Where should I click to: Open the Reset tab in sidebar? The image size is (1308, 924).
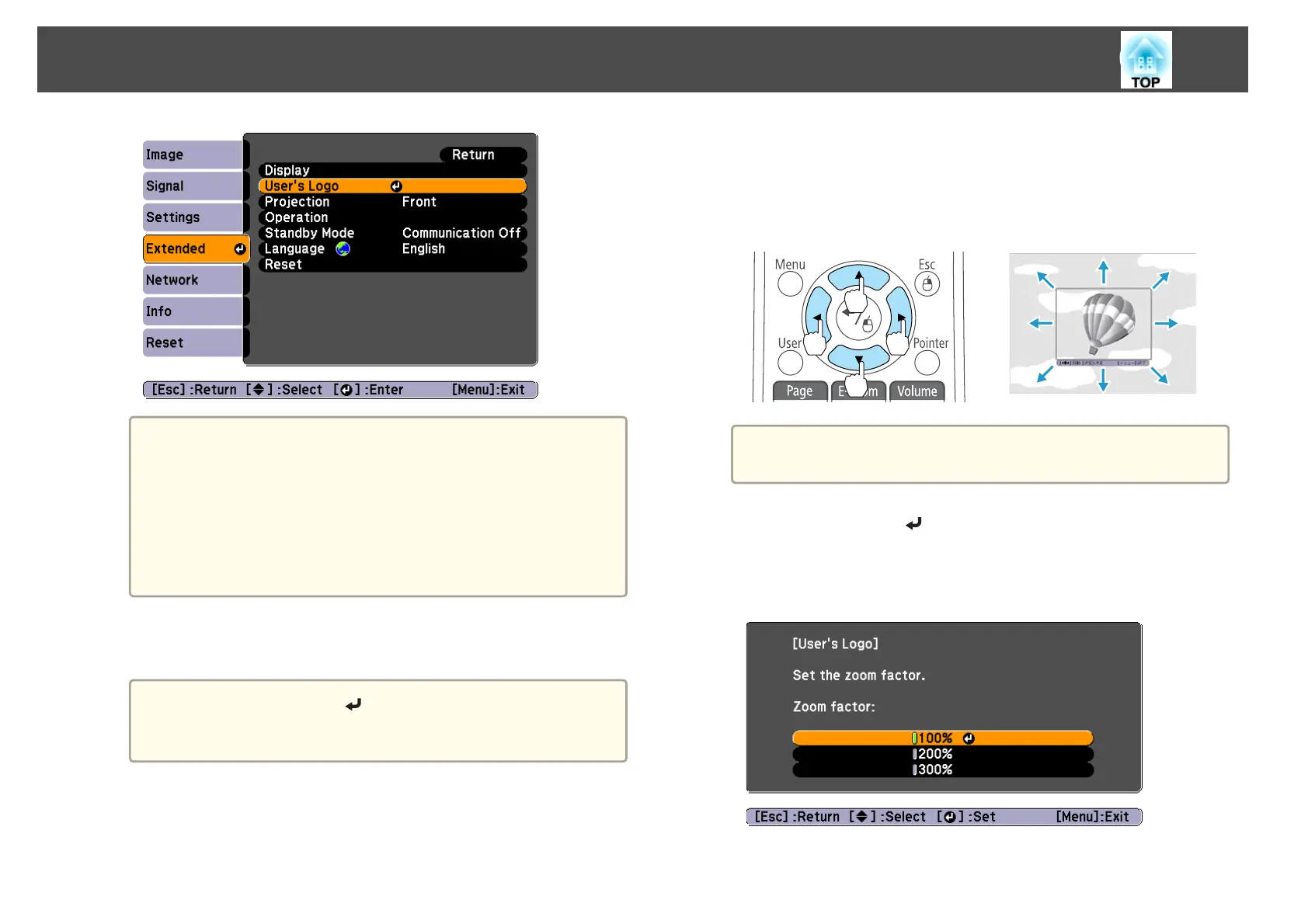point(194,342)
